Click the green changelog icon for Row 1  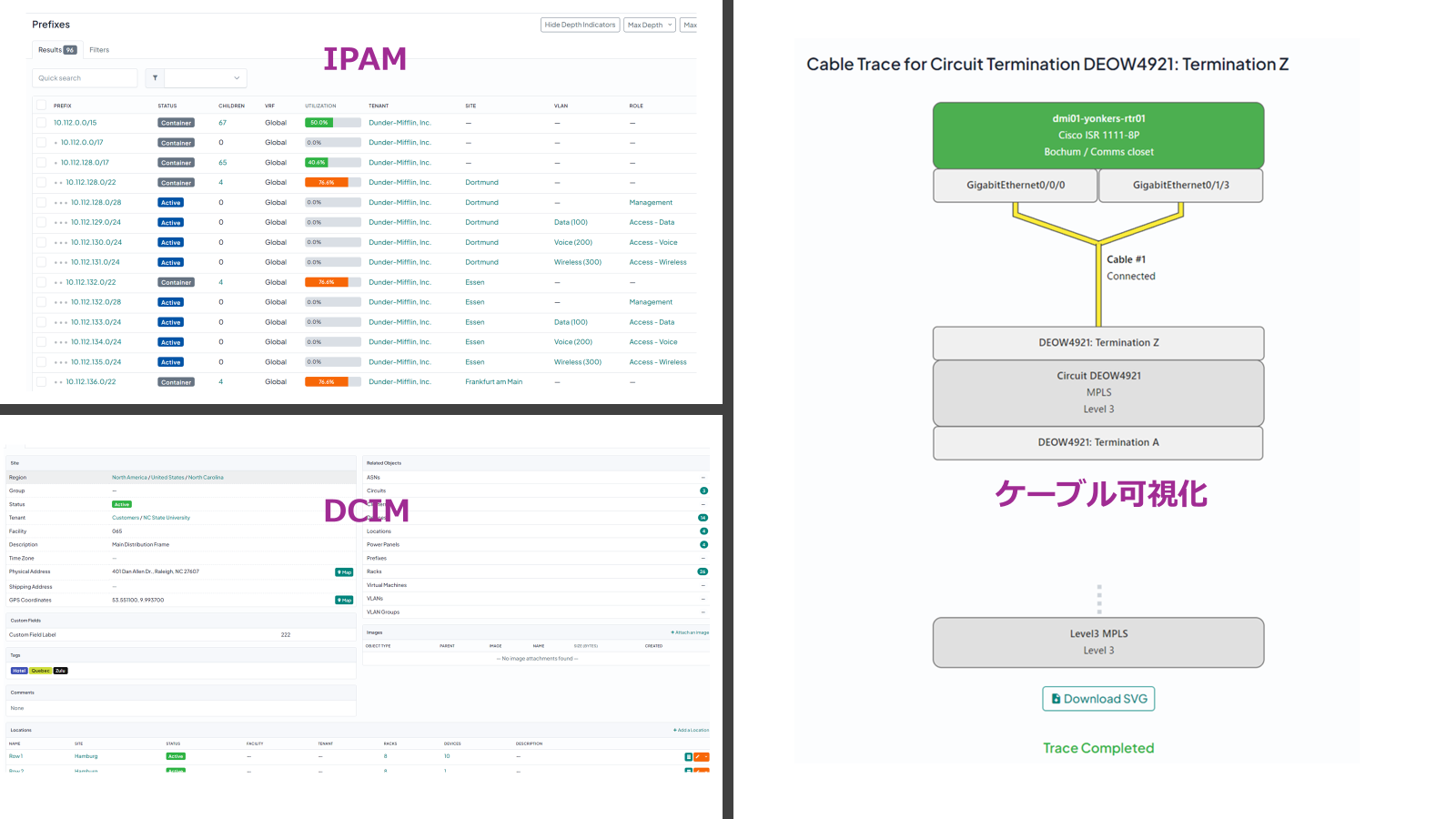tap(688, 757)
